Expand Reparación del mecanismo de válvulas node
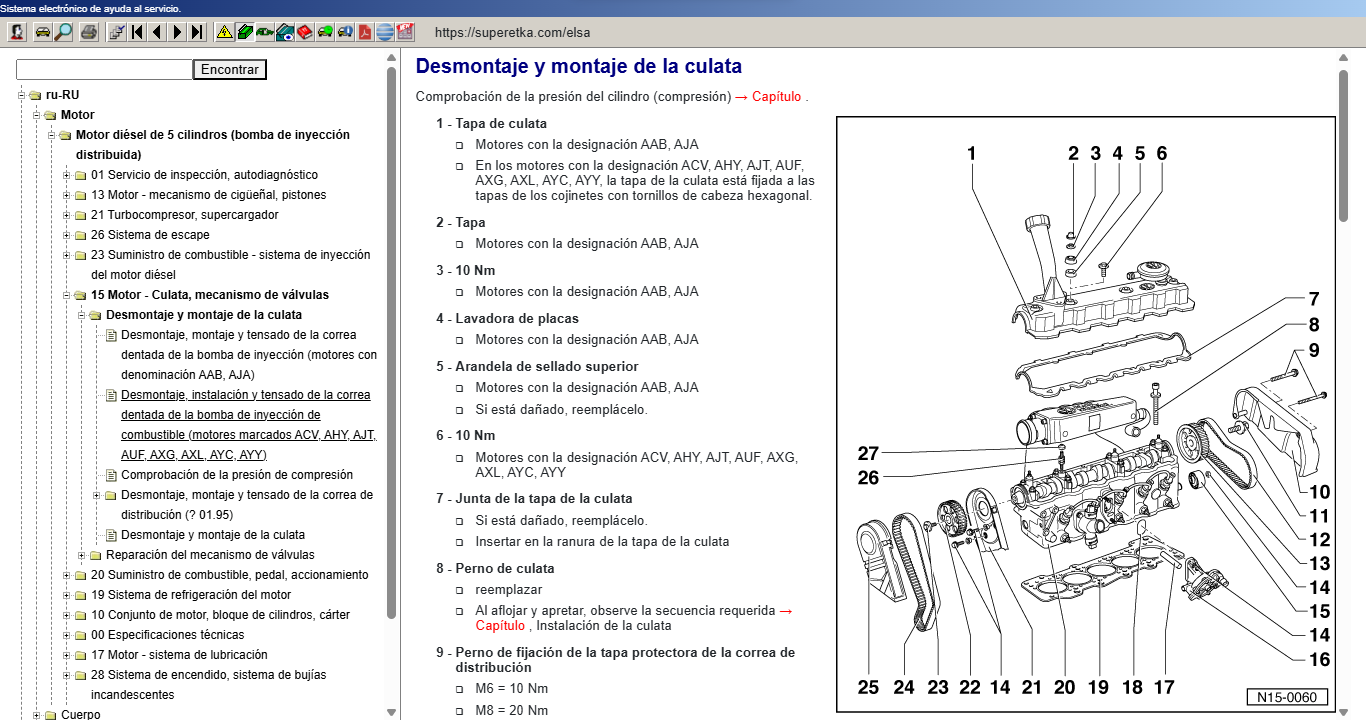The height and width of the screenshot is (720, 1366). click(x=82, y=555)
